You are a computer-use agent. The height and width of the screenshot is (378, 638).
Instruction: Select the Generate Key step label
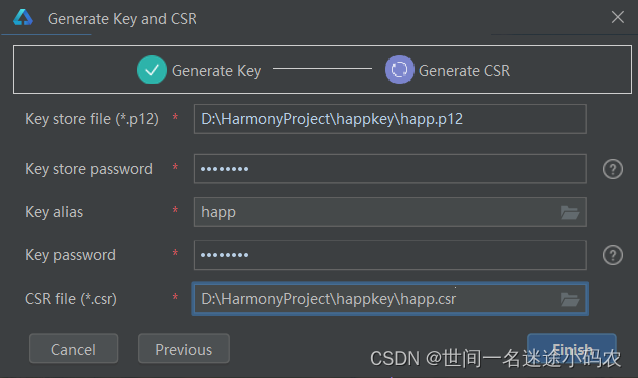[x=216, y=71]
